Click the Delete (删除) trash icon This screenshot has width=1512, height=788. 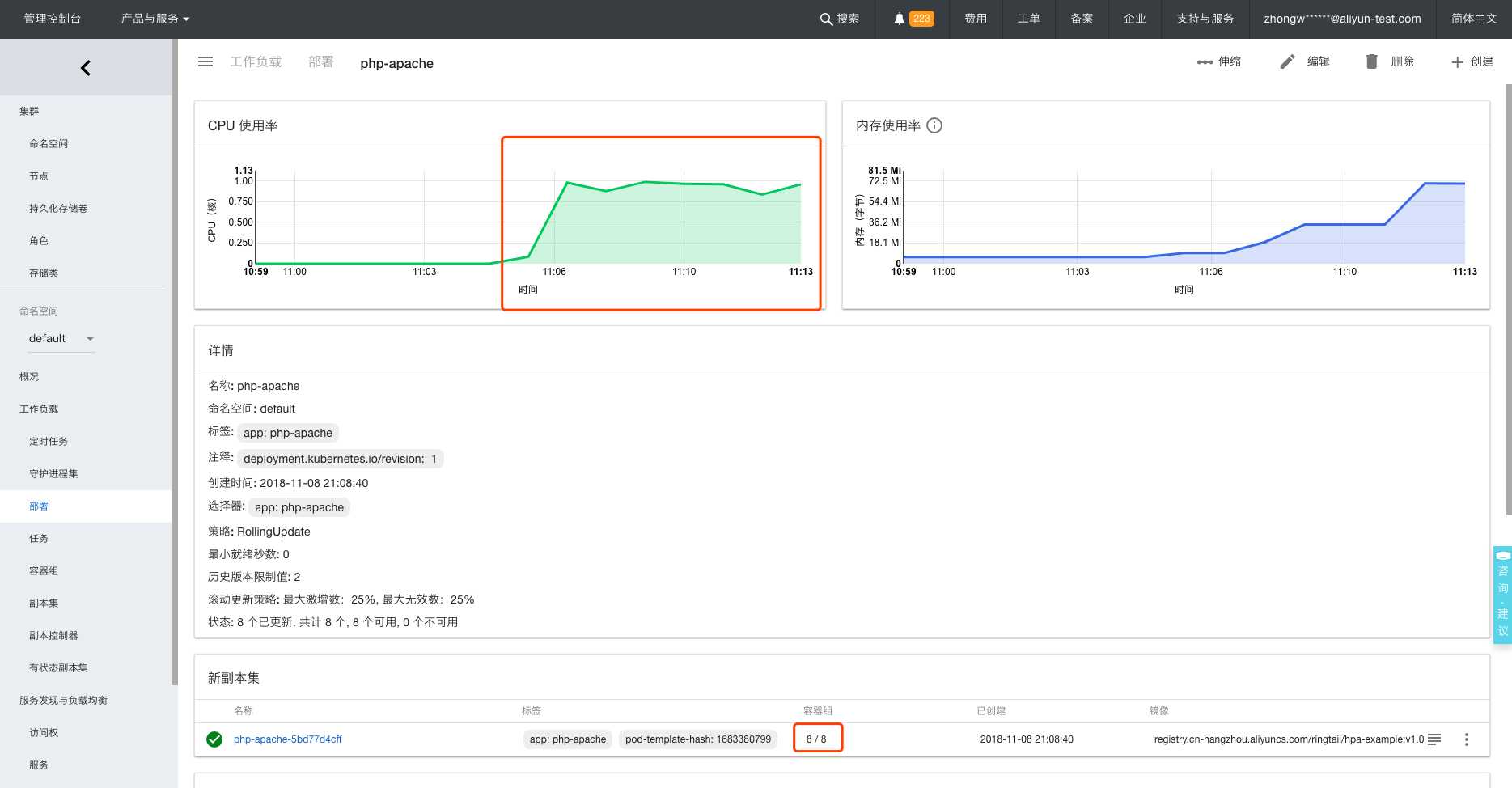pos(1371,61)
